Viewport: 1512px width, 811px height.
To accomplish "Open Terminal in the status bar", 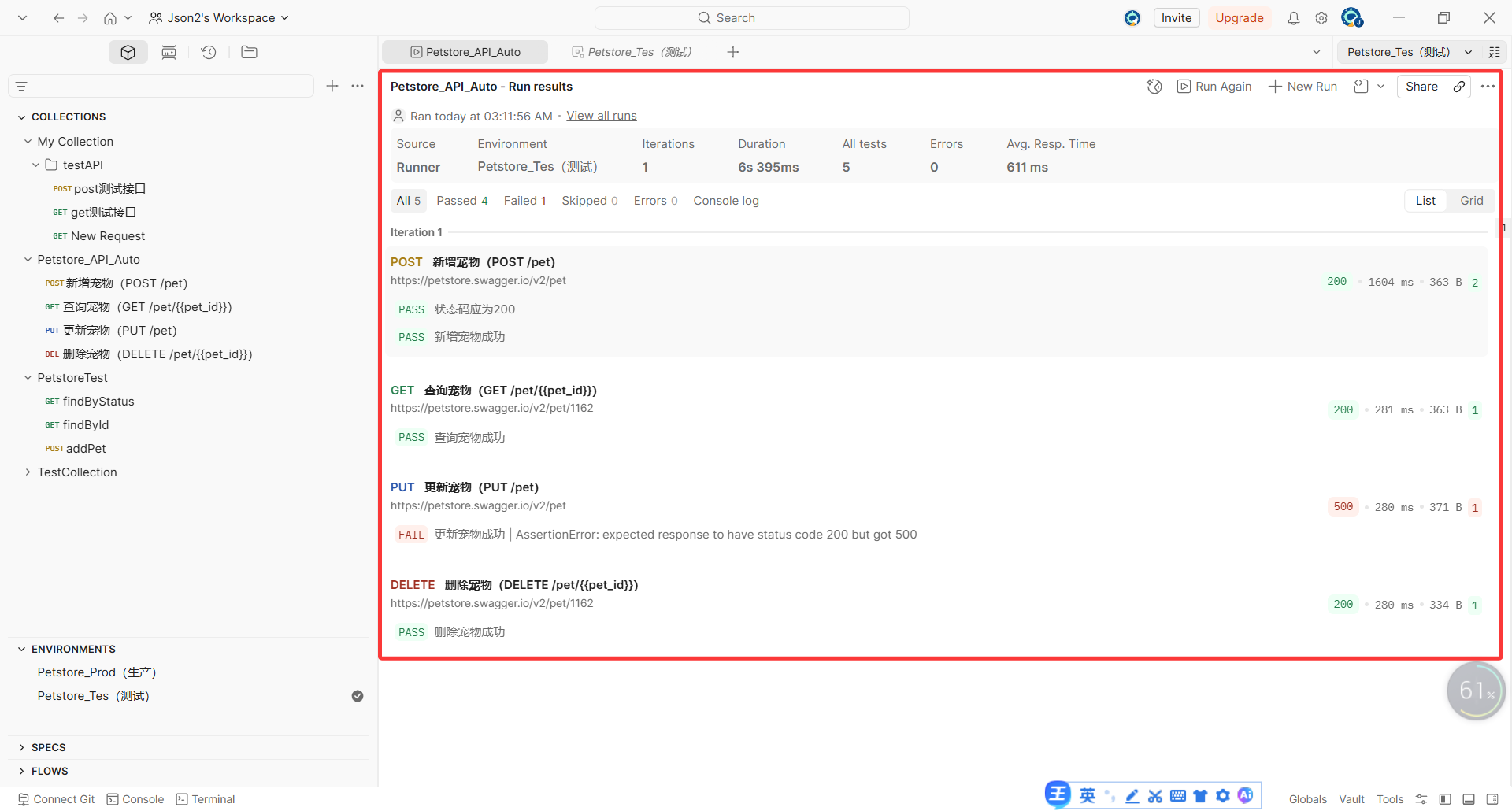I will tap(206, 799).
